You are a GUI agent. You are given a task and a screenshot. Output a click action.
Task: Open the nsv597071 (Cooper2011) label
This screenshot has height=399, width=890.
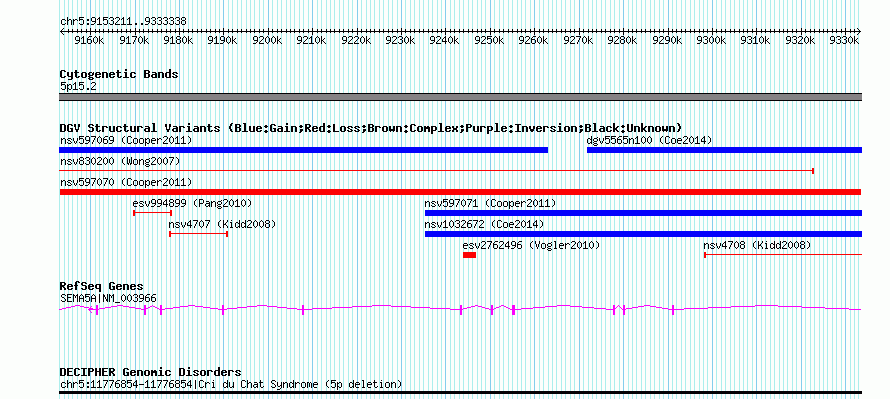coord(490,203)
